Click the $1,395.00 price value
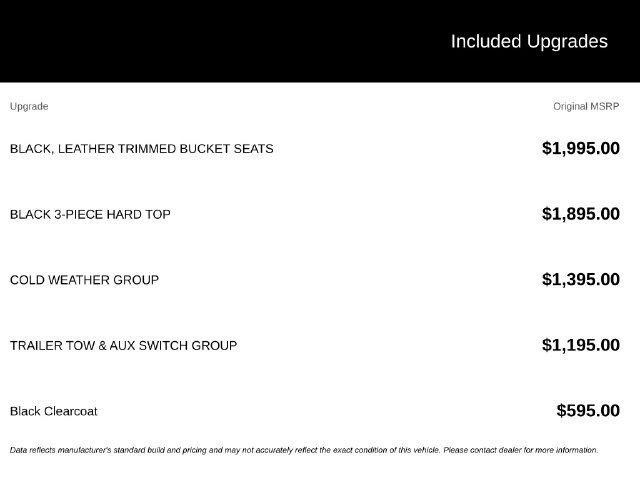This screenshot has height=480, width=640. [581, 280]
